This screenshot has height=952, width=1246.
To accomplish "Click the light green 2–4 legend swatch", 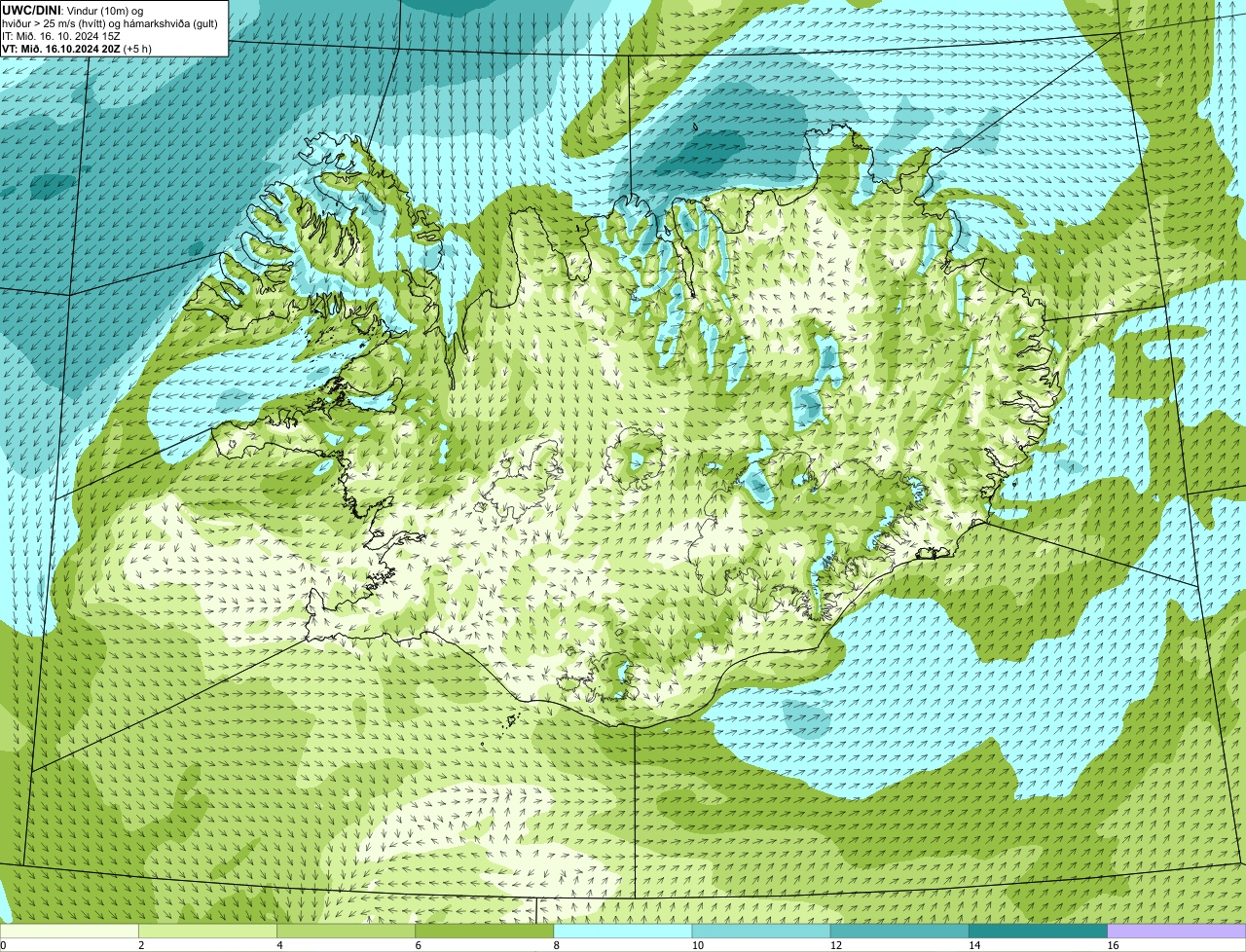I will pyautogui.click(x=208, y=932).
